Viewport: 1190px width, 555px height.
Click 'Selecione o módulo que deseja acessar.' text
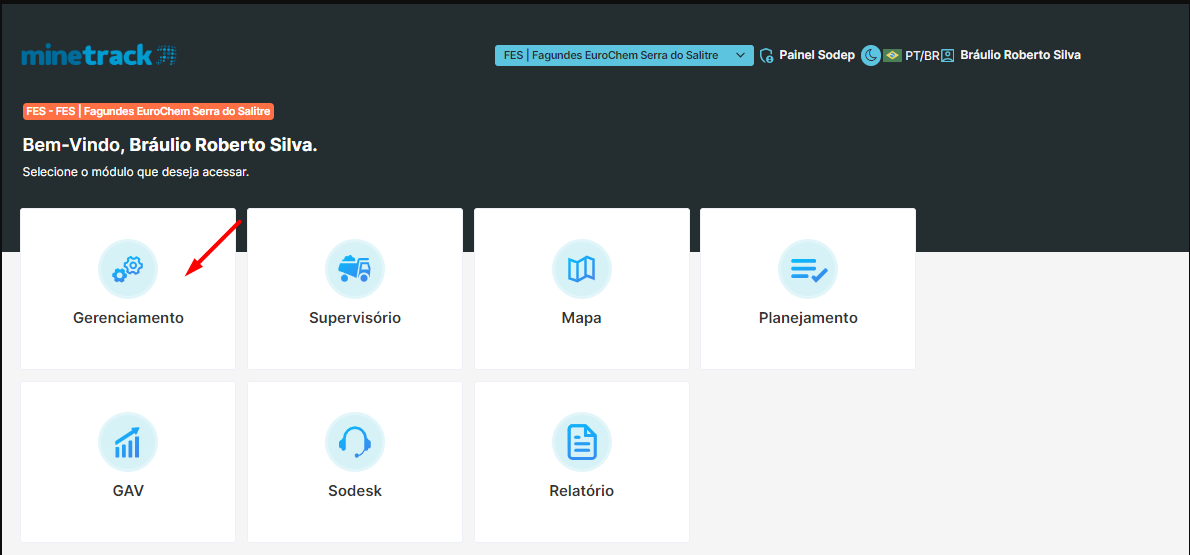(x=136, y=172)
